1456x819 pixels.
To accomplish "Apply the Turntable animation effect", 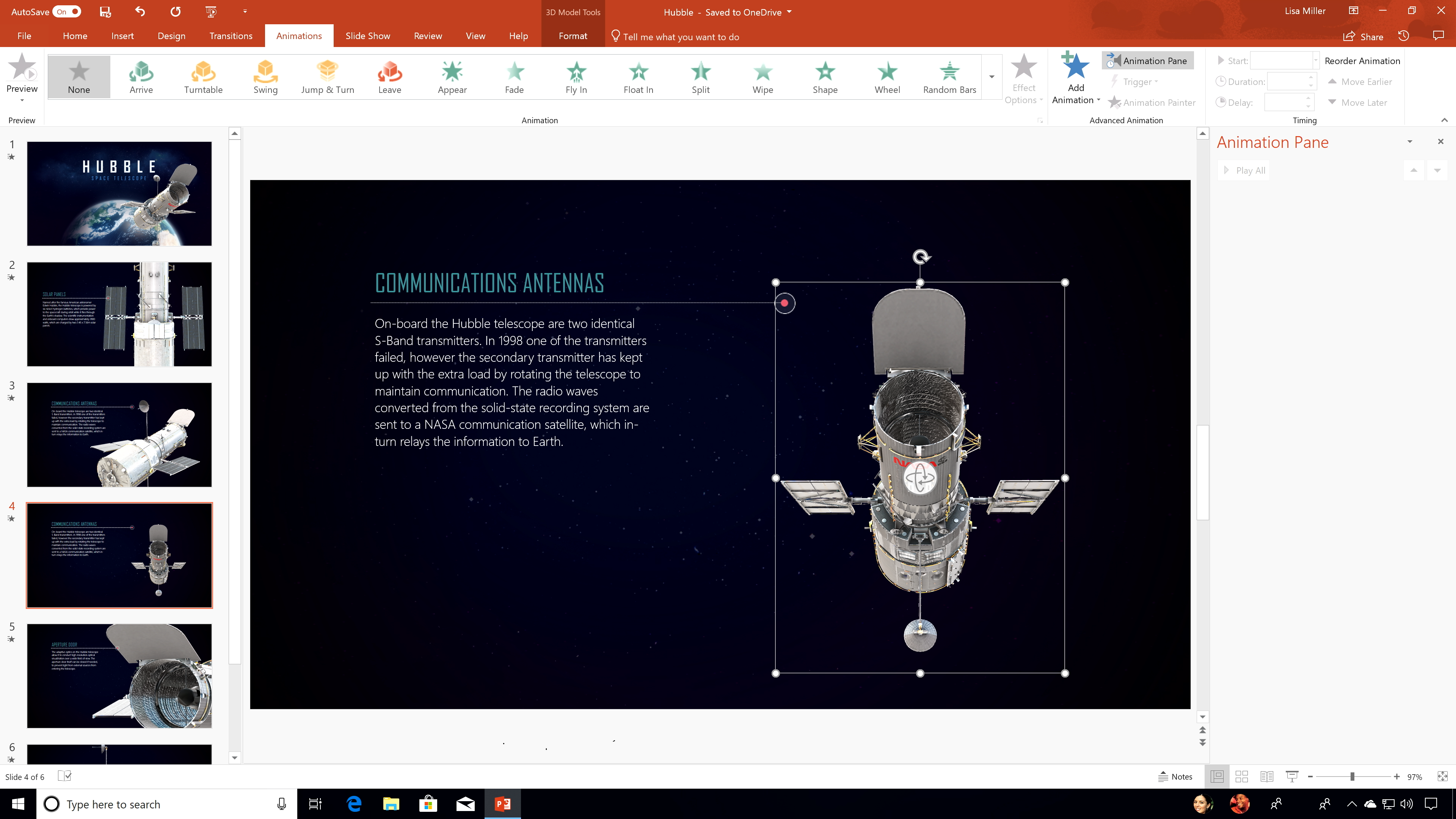I will 203,77.
